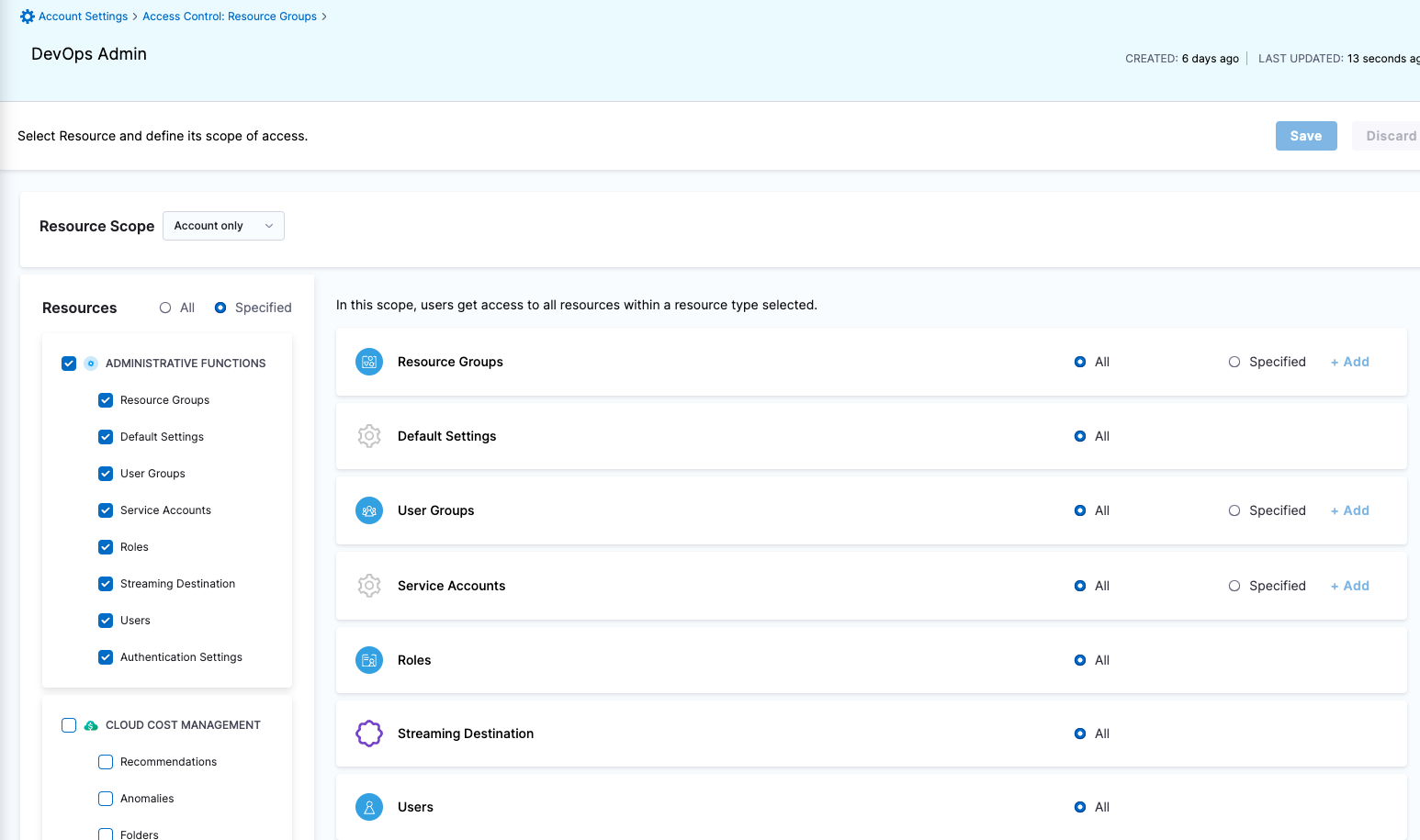
Task: Enable the Recommendations checkbox
Action: tap(106, 761)
